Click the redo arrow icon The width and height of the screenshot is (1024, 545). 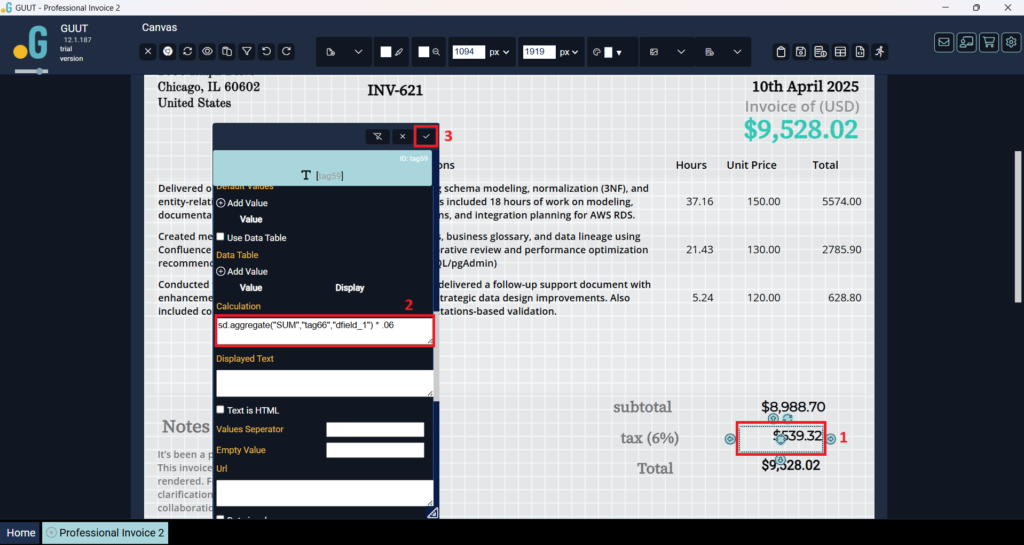(286, 51)
